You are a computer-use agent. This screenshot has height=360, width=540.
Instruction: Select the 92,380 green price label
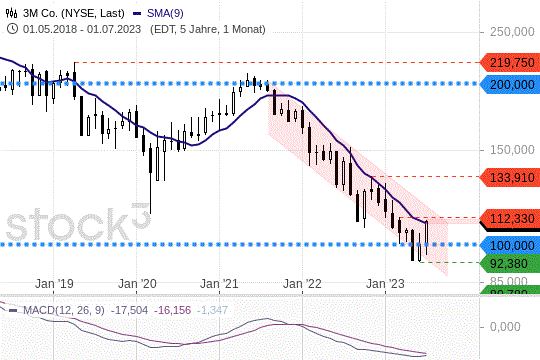510,264
